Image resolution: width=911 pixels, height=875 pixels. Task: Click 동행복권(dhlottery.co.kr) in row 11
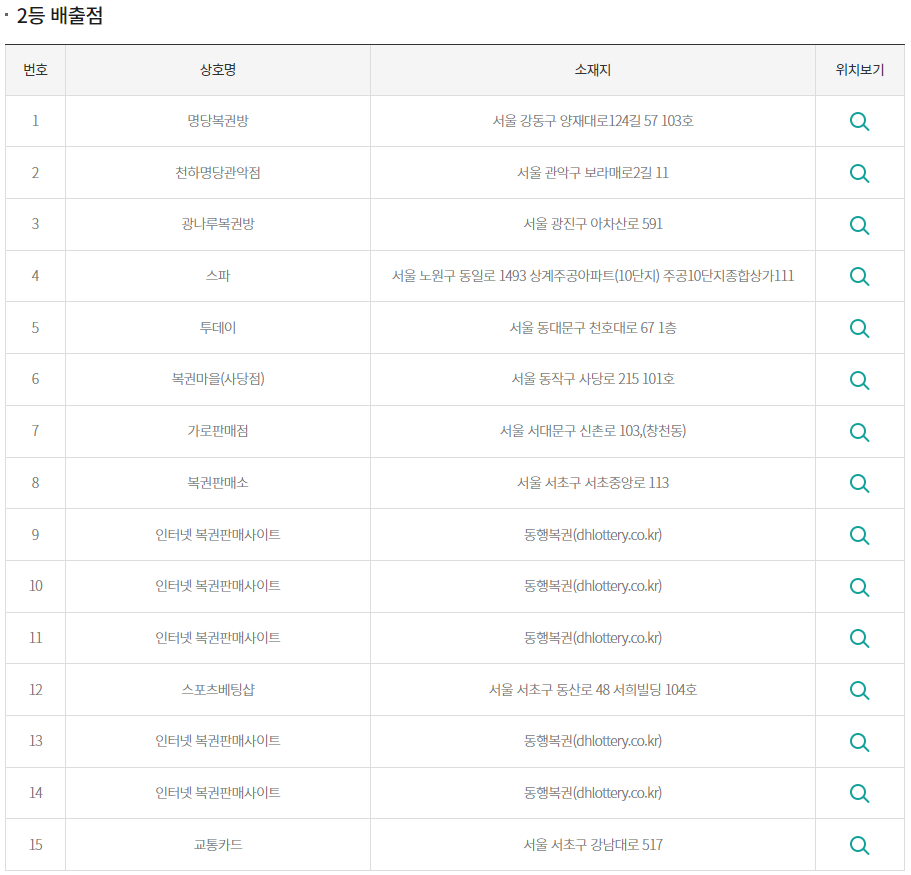(x=593, y=638)
